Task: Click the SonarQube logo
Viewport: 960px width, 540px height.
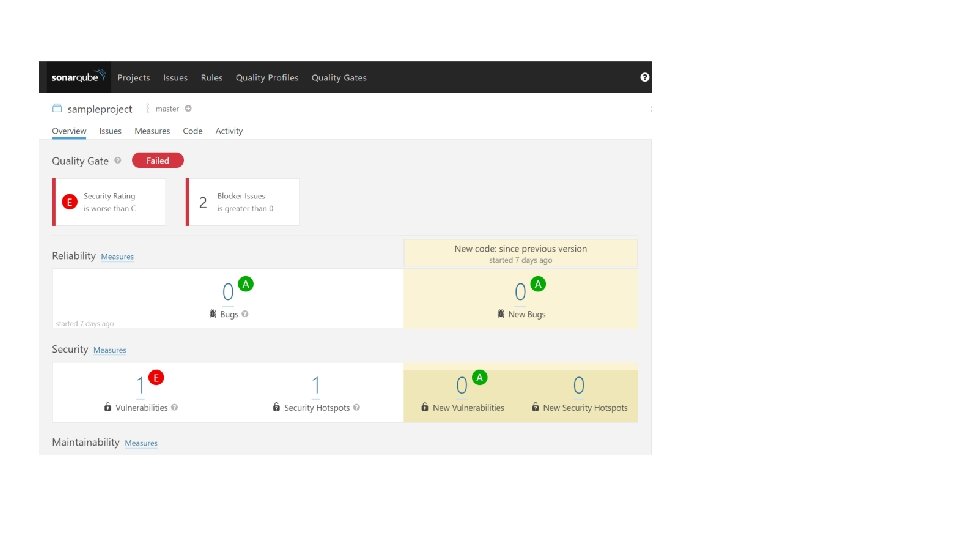Action: coord(78,77)
